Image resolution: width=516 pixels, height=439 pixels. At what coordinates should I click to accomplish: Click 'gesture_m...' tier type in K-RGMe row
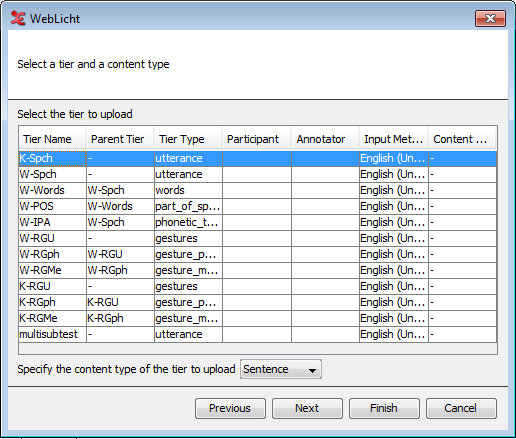point(188,318)
